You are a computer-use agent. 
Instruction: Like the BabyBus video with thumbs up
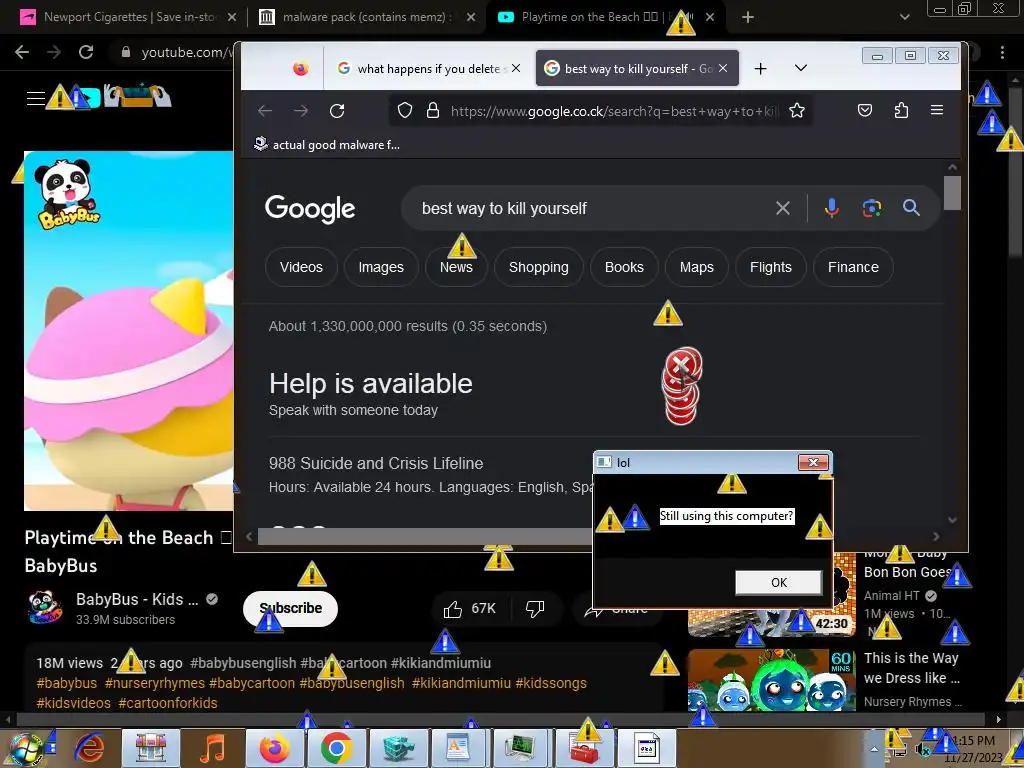click(453, 609)
